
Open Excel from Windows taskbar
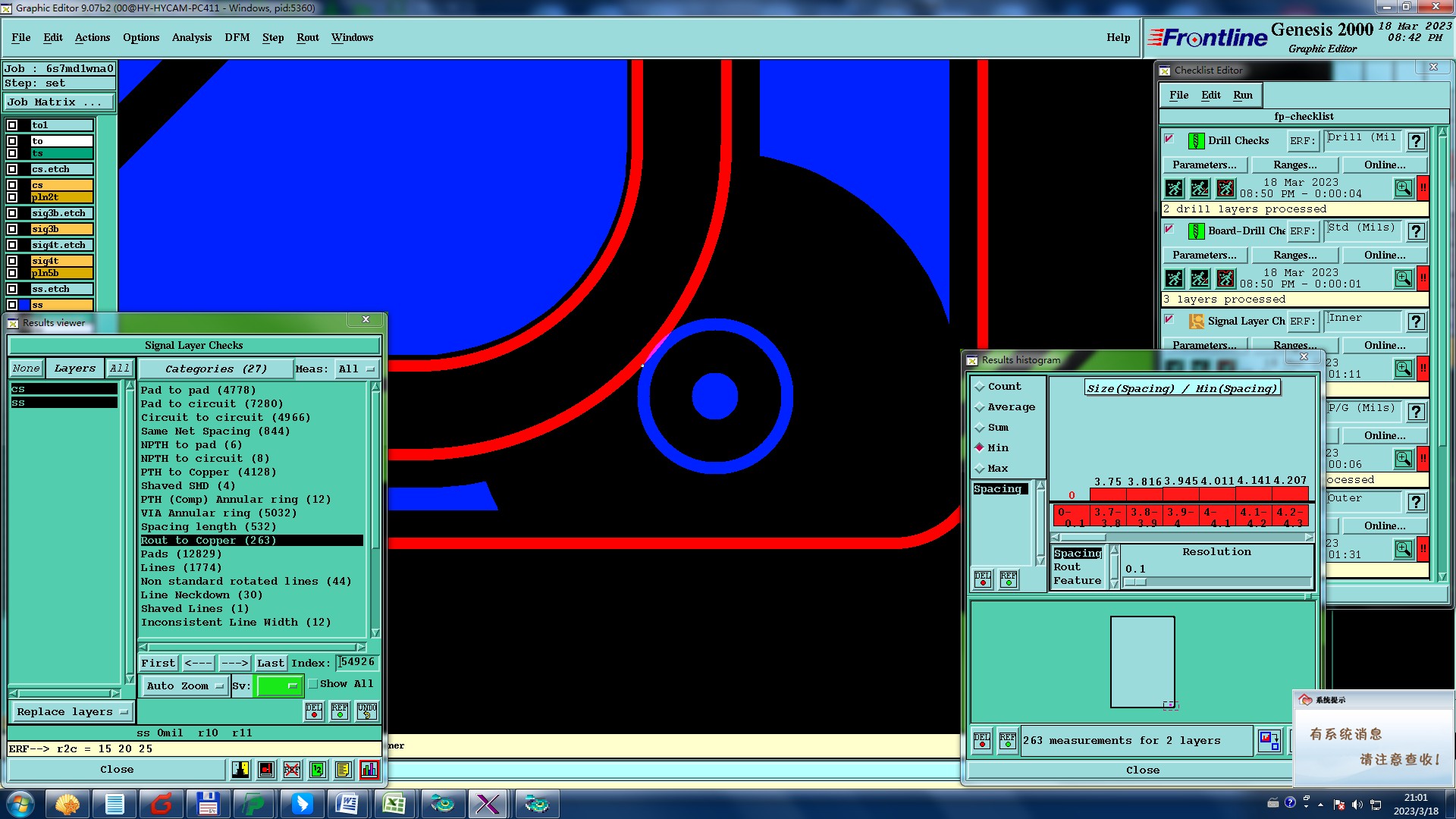pos(394,804)
